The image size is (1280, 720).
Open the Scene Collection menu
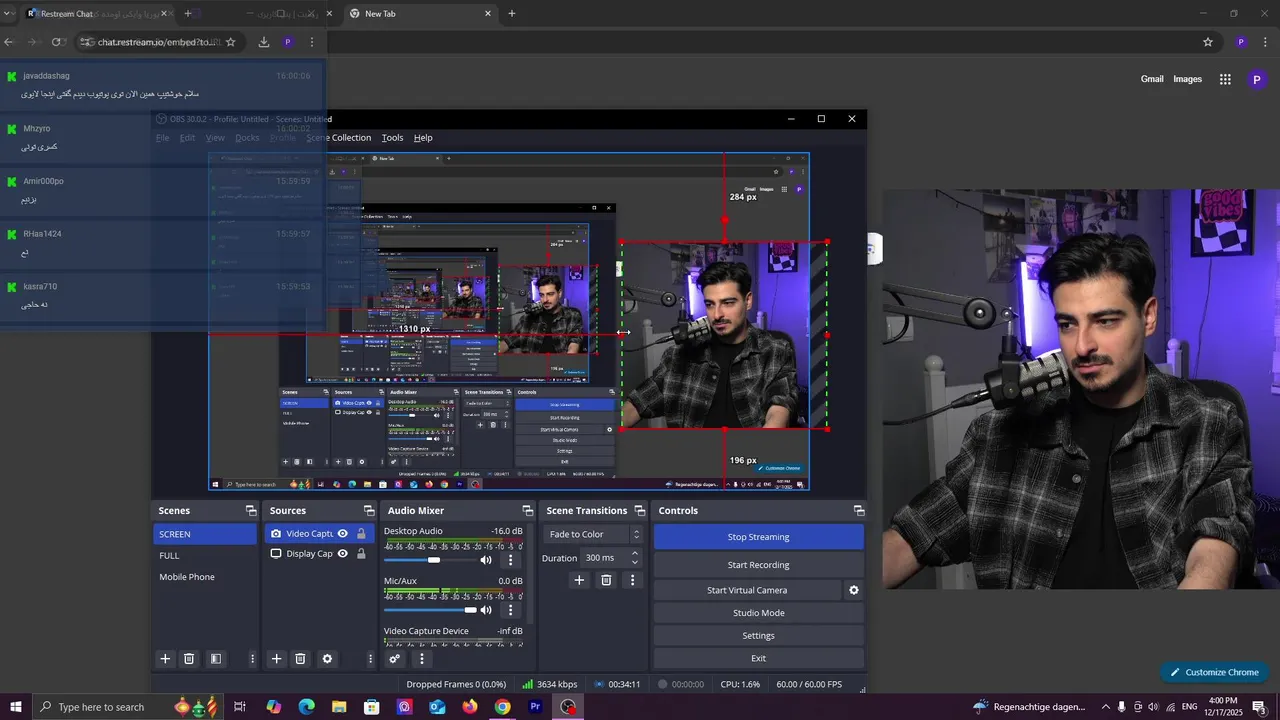click(338, 138)
